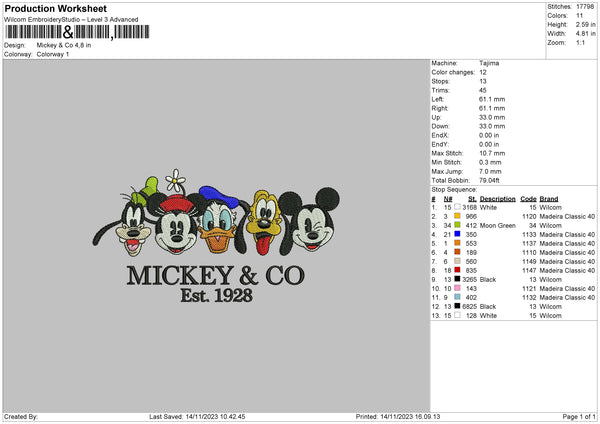Screen dimensions: 600x424
Task: Click the Stop Sequence heading
Action: point(454,190)
